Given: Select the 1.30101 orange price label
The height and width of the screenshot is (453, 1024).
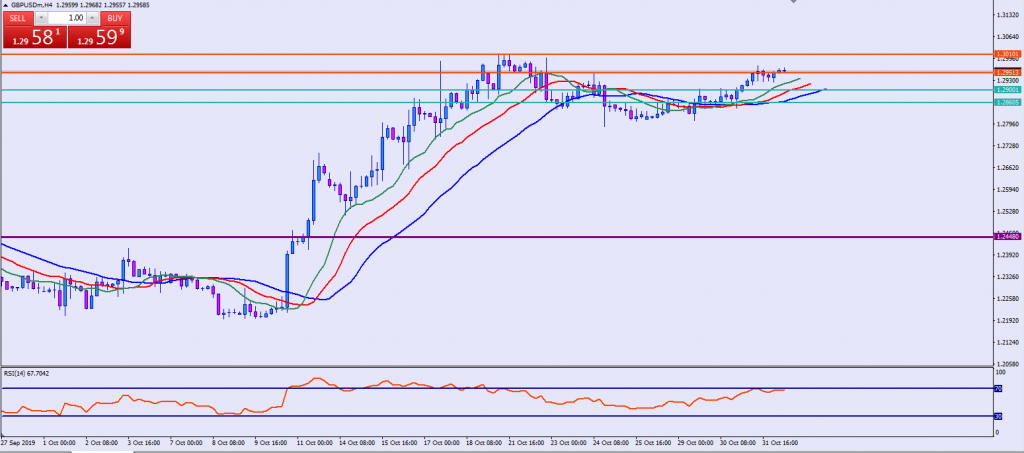Looking at the screenshot, I should pos(1007,53).
